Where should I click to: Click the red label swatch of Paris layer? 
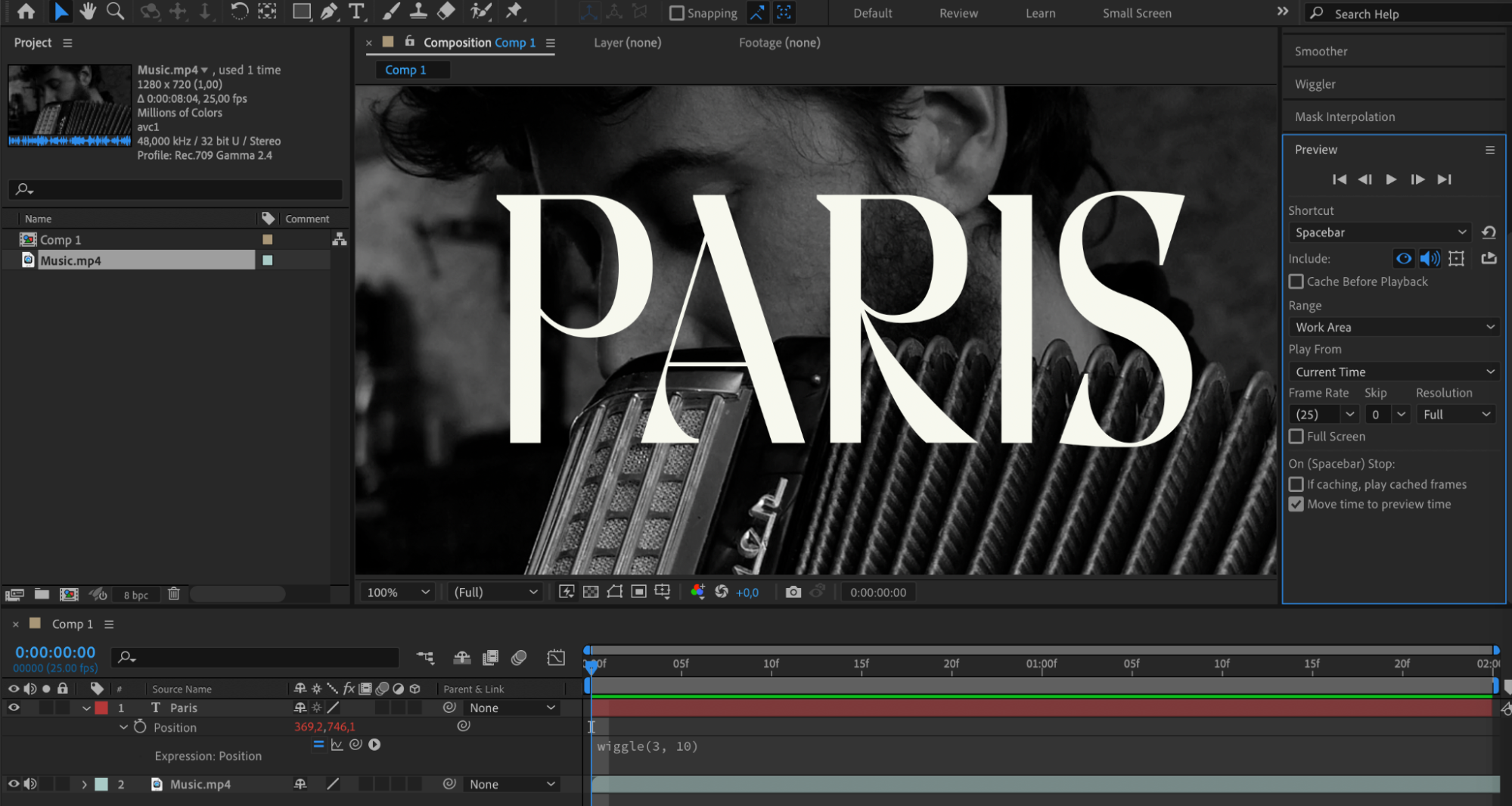click(101, 708)
